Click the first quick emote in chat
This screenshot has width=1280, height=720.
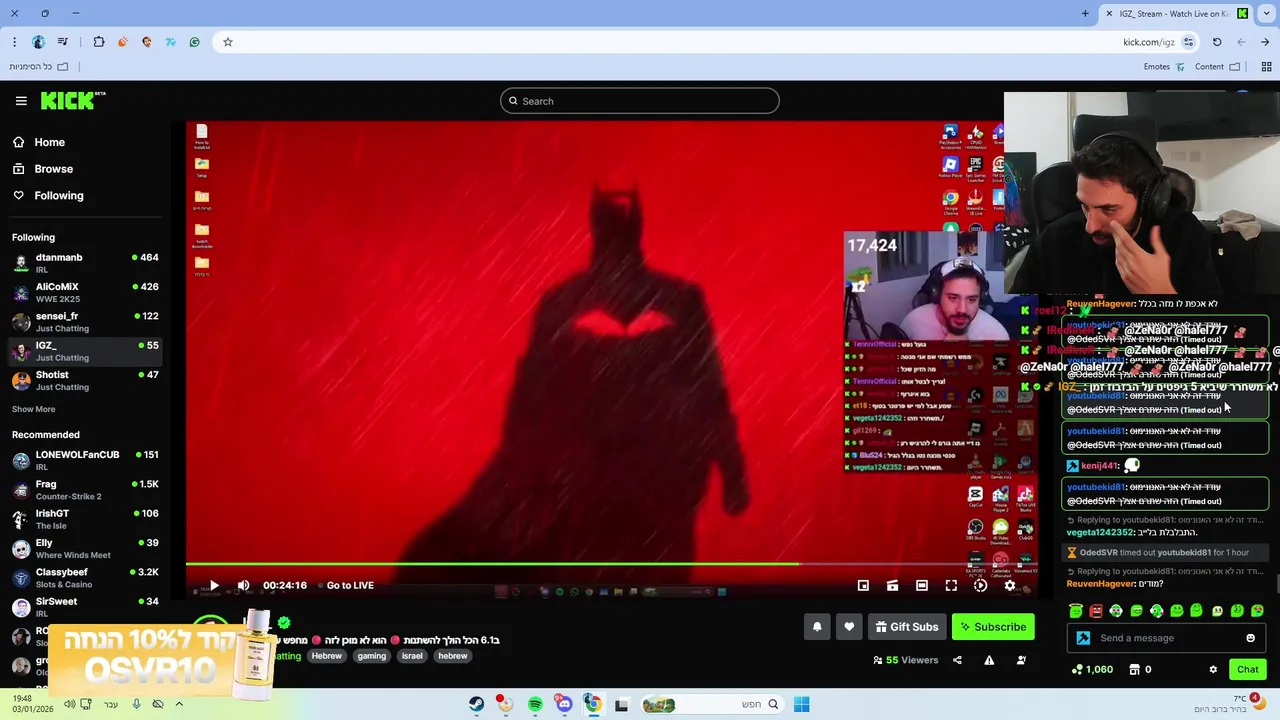[x=1076, y=611]
